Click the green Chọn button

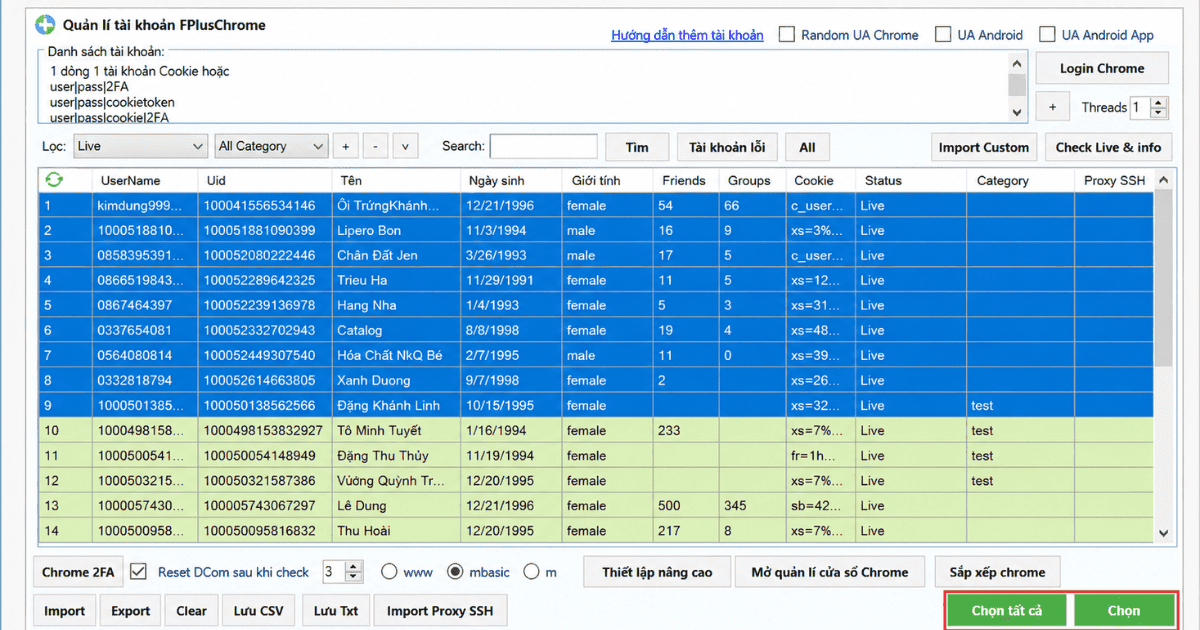[x=1124, y=610]
